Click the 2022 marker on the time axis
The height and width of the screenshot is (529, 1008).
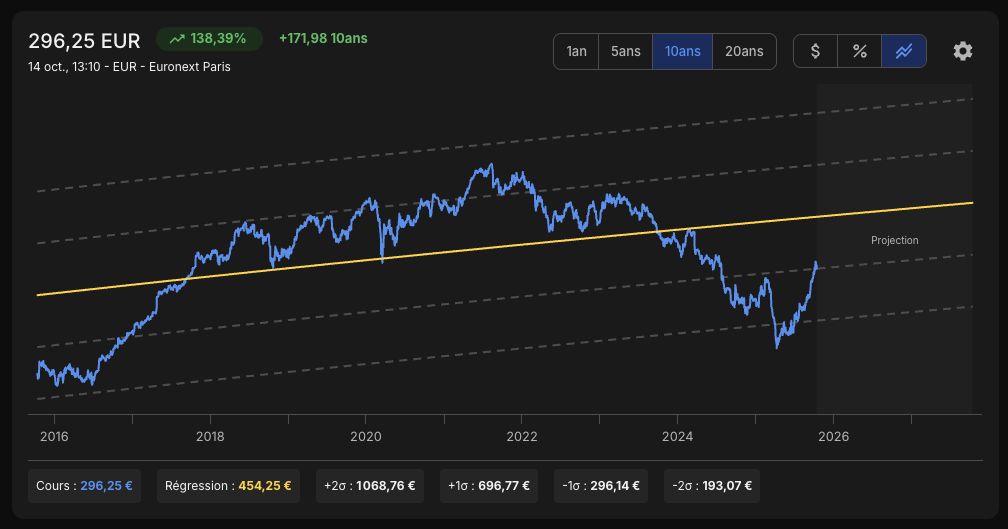[521, 436]
